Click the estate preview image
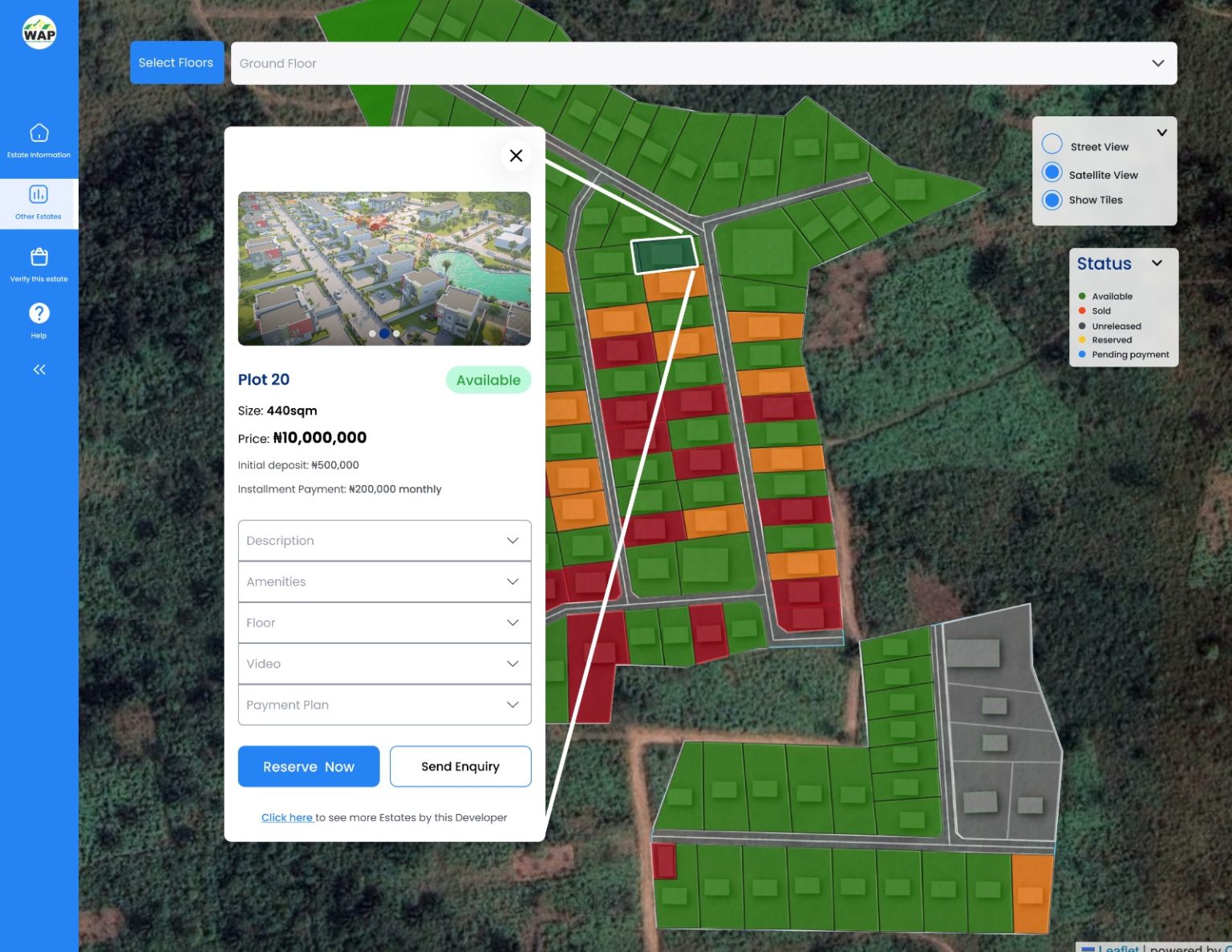 [384, 268]
